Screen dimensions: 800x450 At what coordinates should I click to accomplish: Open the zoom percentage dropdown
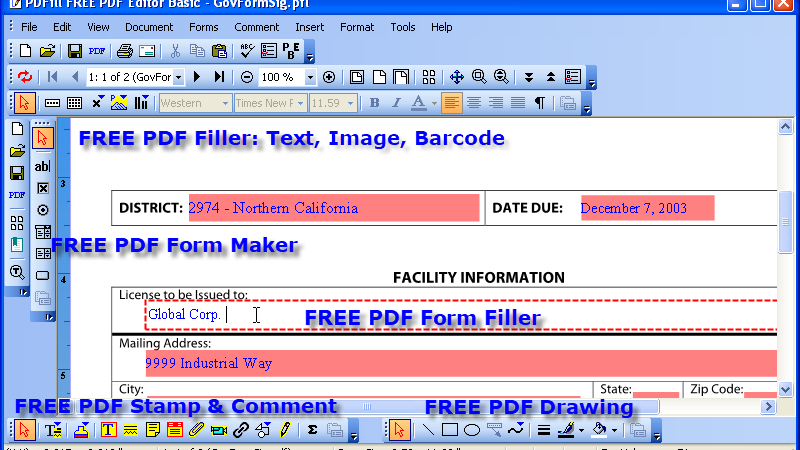[310, 77]
